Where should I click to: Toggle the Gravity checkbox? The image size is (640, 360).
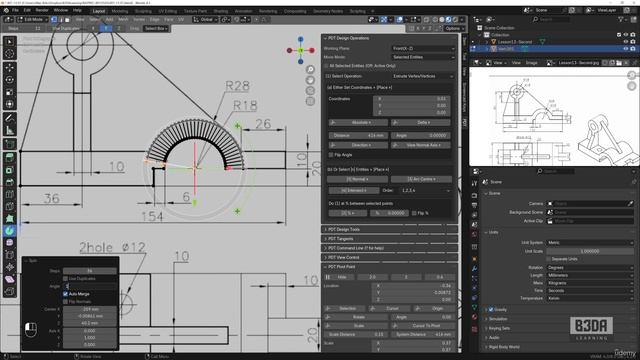pyautogui.click(x=491, y=310)
